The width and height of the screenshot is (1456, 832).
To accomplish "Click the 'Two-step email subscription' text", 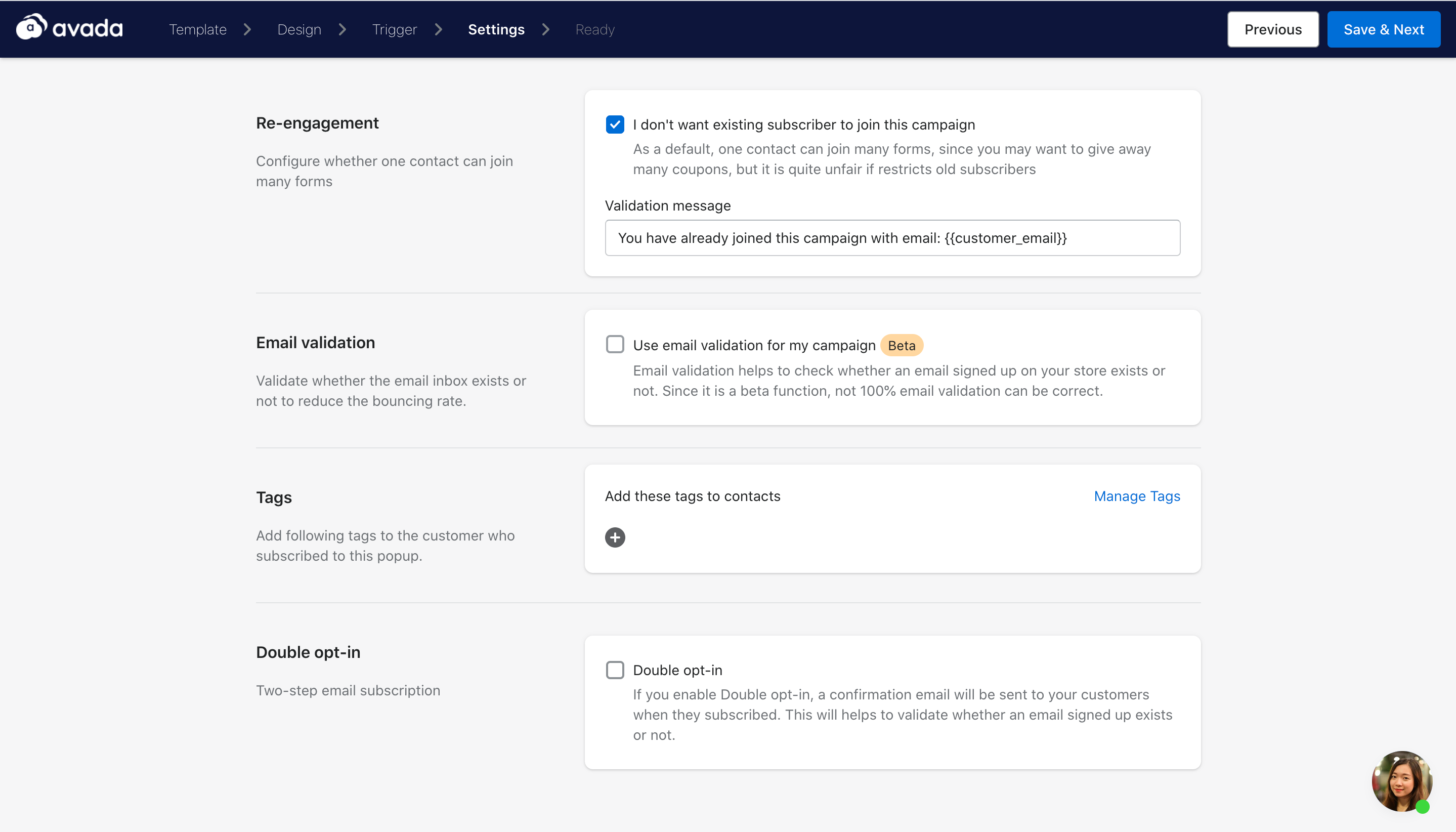I will click(348, 690).
